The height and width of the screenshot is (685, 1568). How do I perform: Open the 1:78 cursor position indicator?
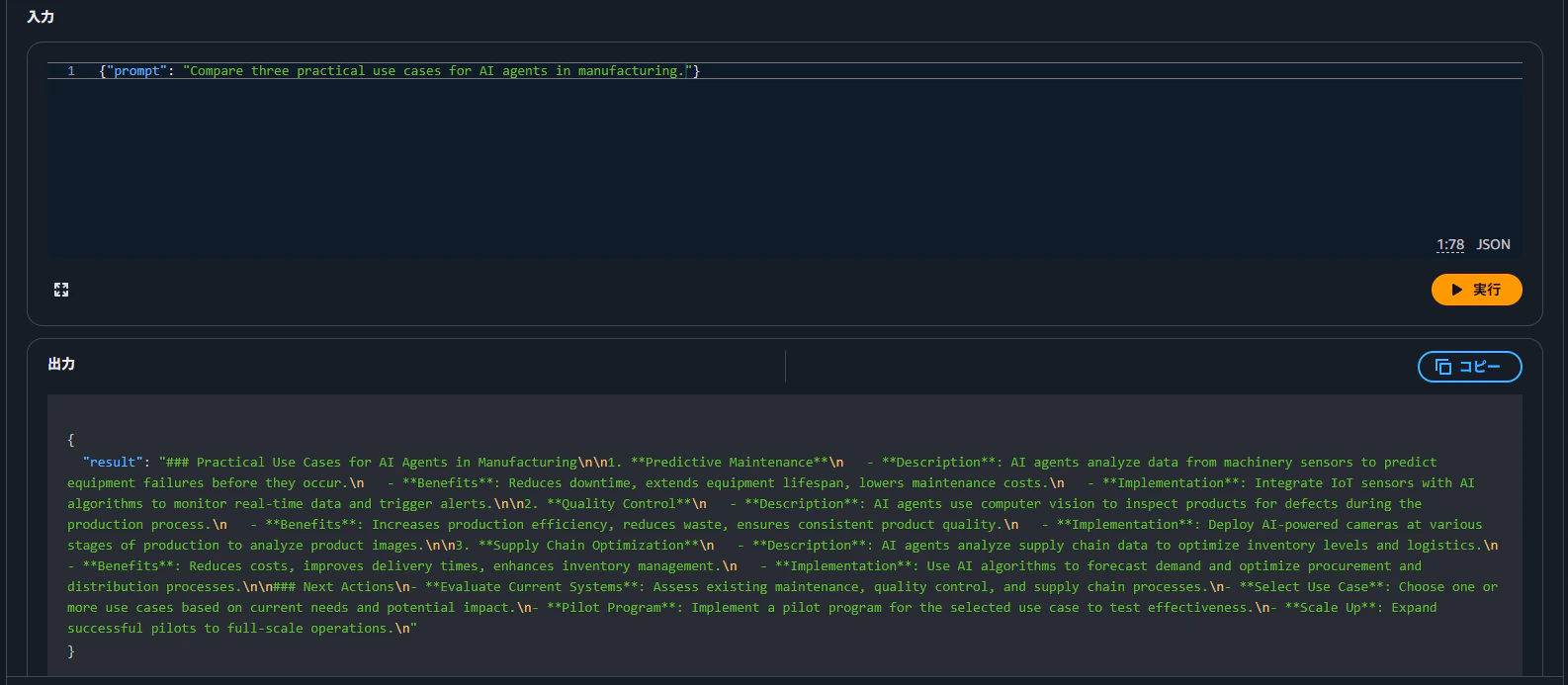(1450, 244)
